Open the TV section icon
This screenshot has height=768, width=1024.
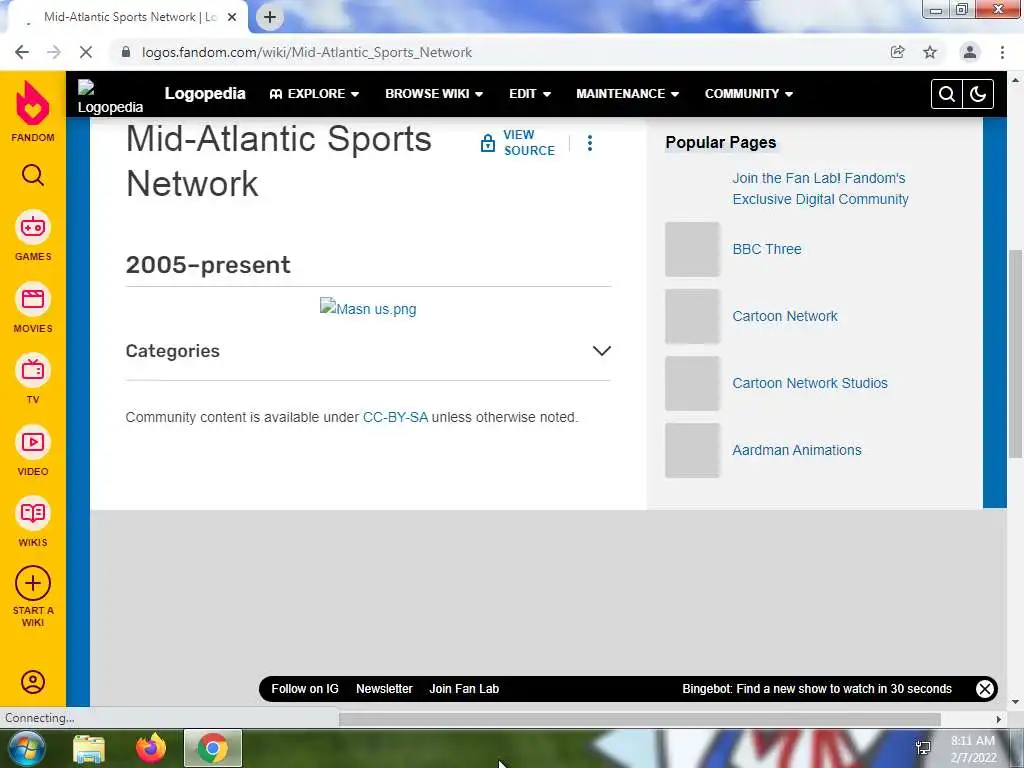click(33, 370)
